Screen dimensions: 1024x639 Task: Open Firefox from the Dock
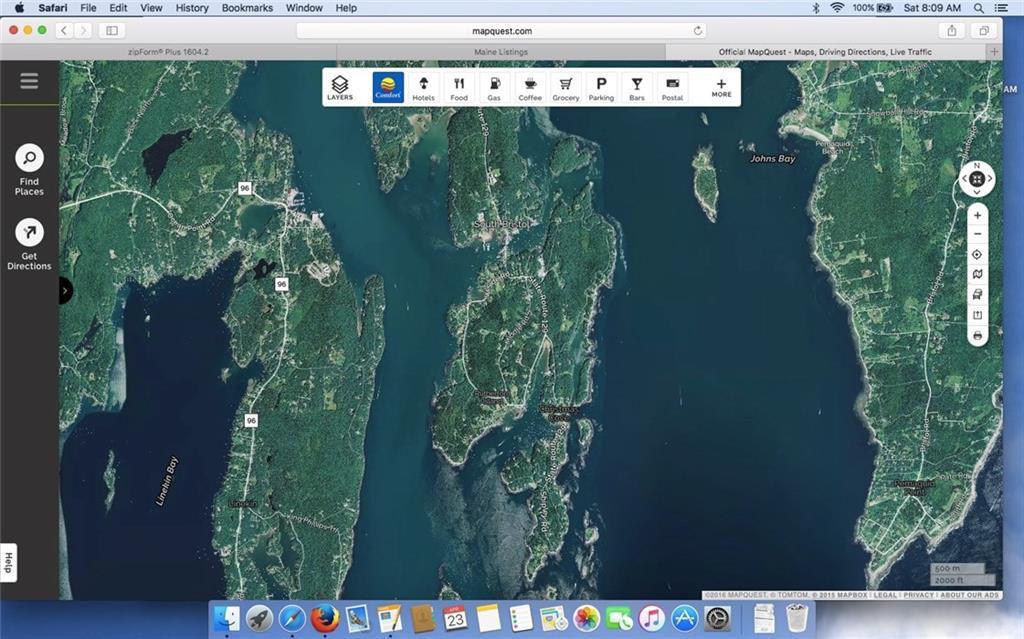tap(325, 618)
